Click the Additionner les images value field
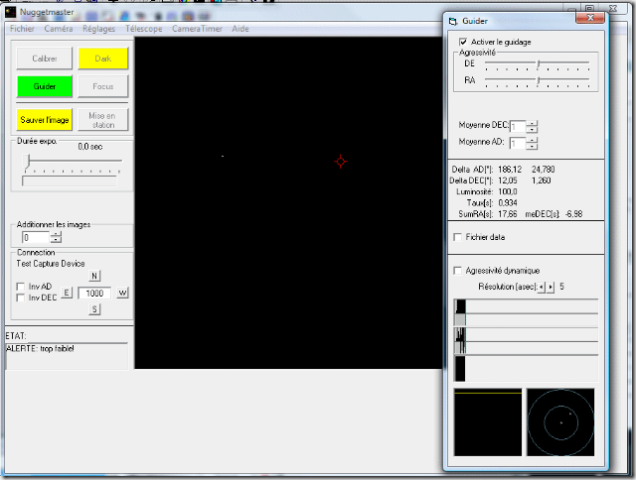The image size is (636, 480). tap(36, 237)
